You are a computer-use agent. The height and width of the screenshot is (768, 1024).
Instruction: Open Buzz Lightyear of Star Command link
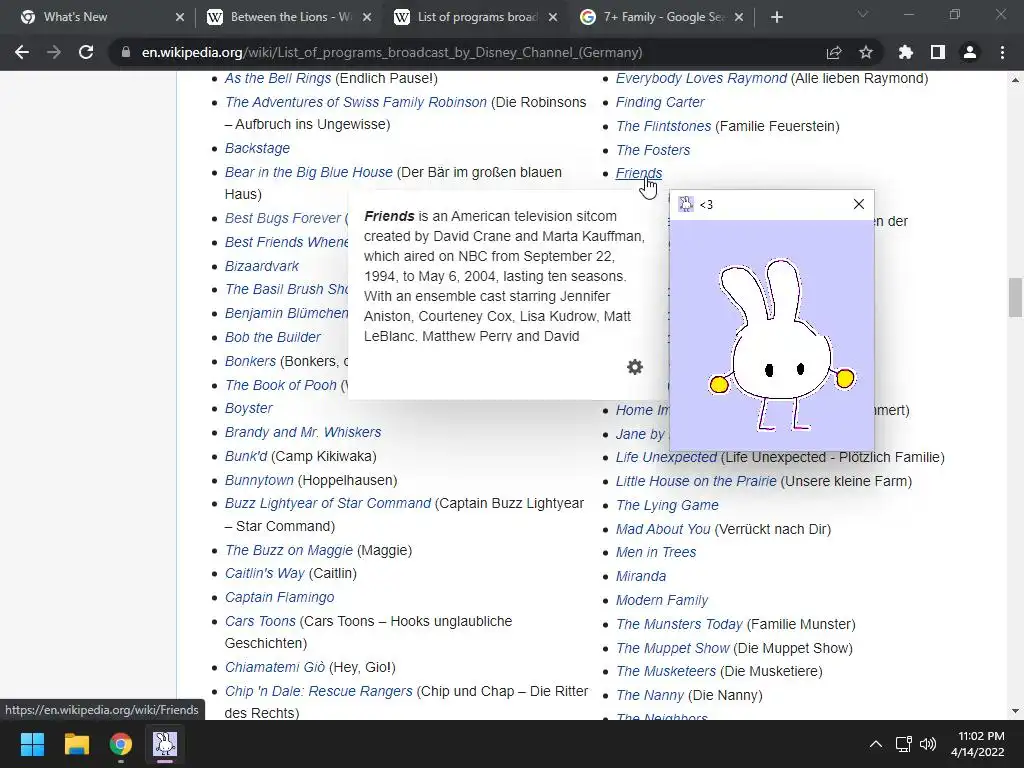click(x=328, y=504)
